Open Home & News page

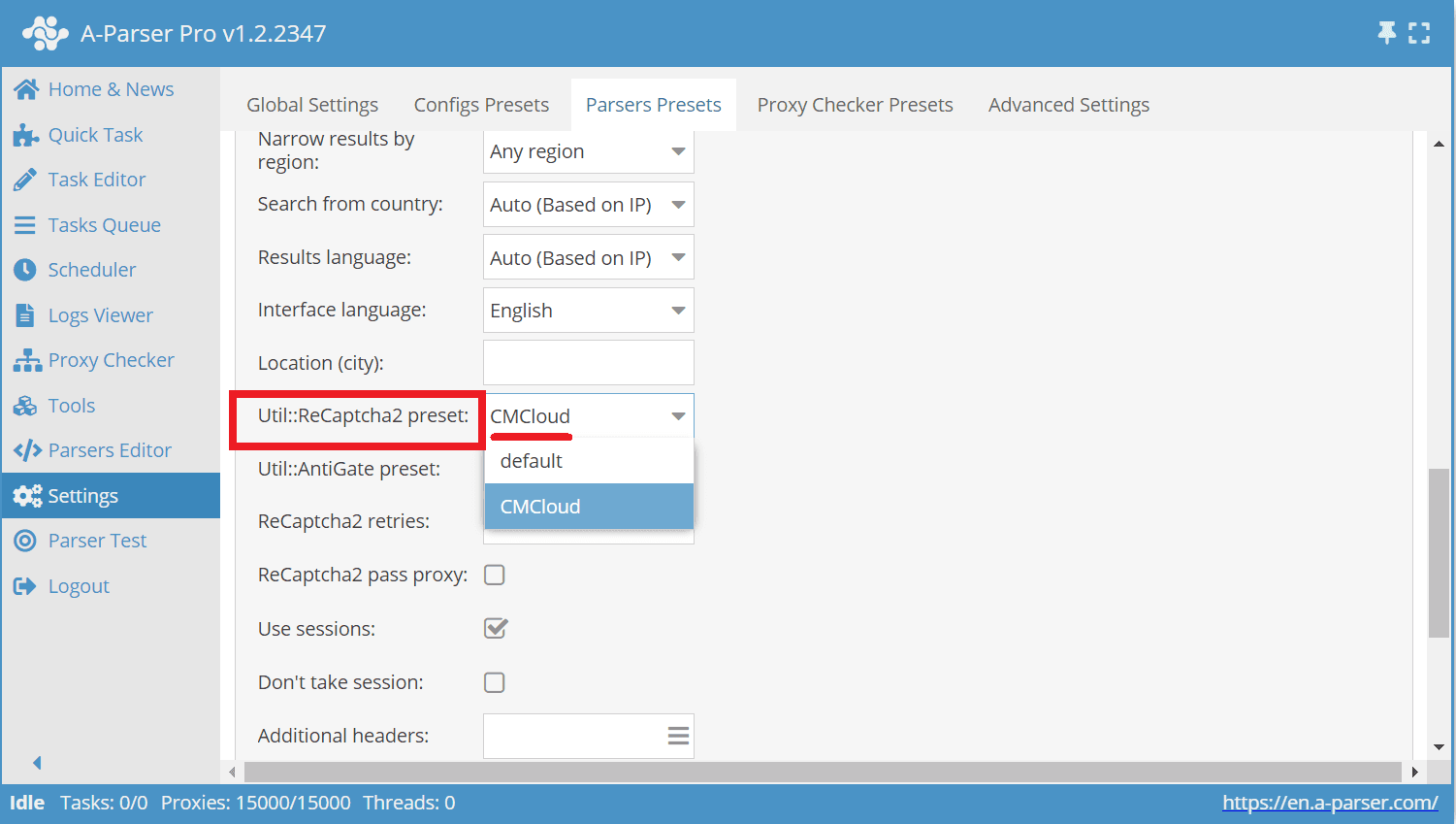[x=112, y=89]
